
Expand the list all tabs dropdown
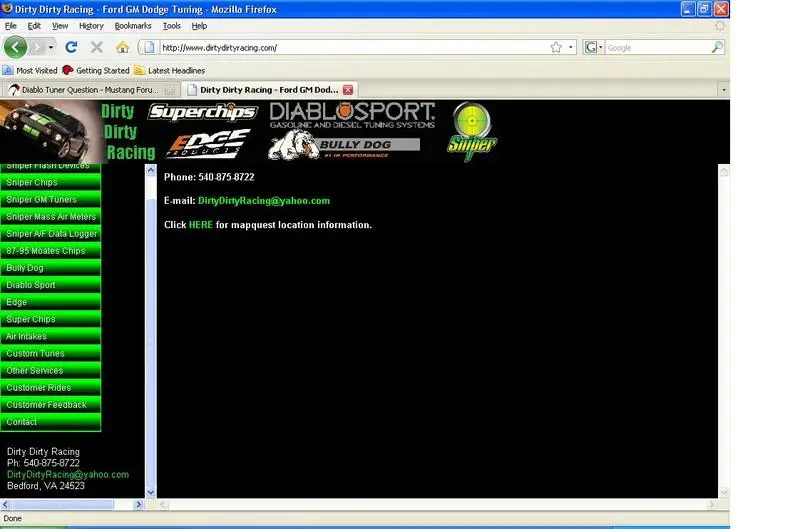723,90
